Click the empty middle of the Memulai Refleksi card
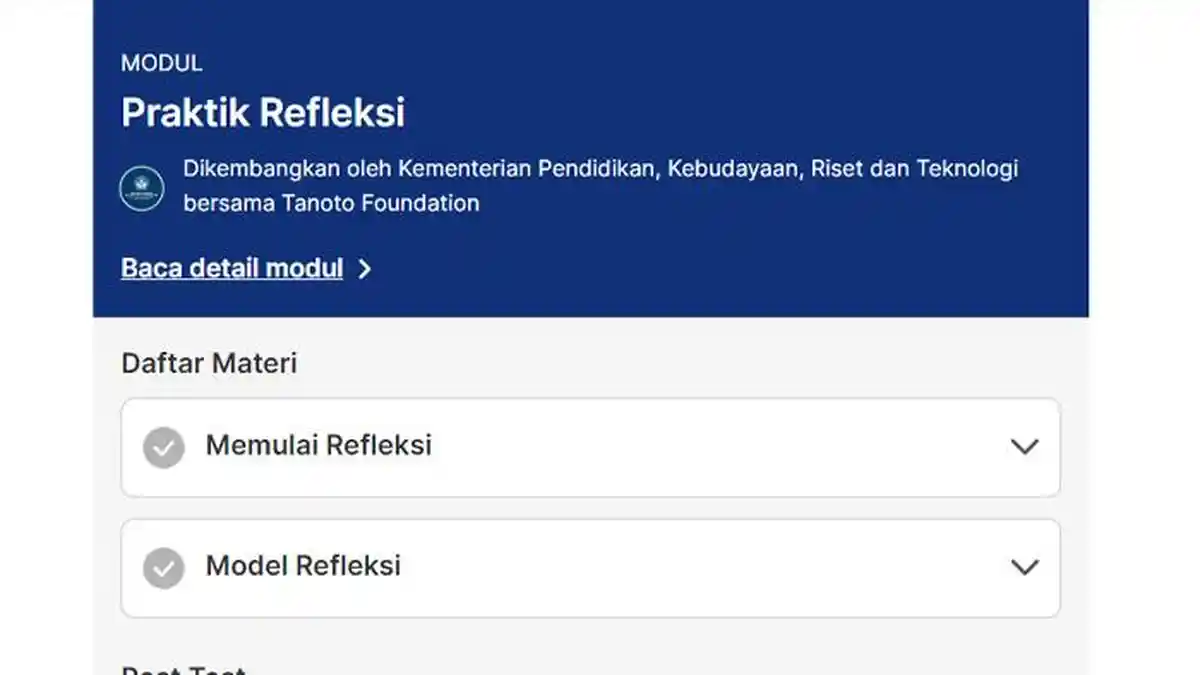The width and height of the screenshot is (1200, 675). (700, 447)
